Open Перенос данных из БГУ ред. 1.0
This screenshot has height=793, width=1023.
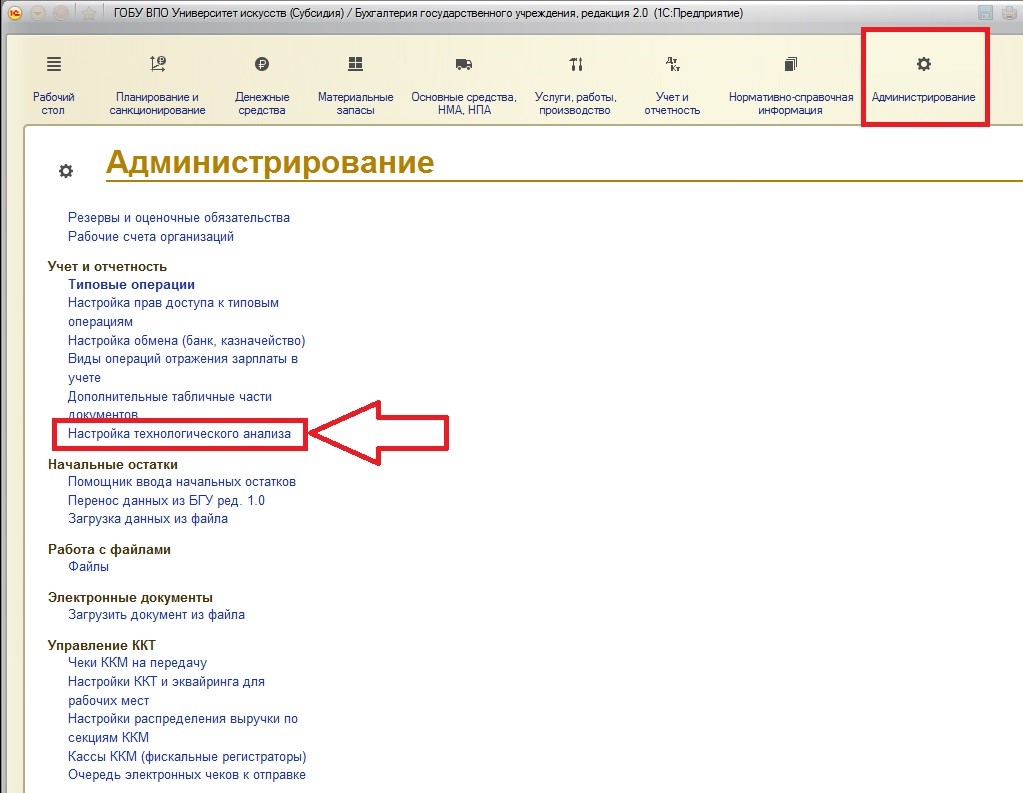[166, 500]
